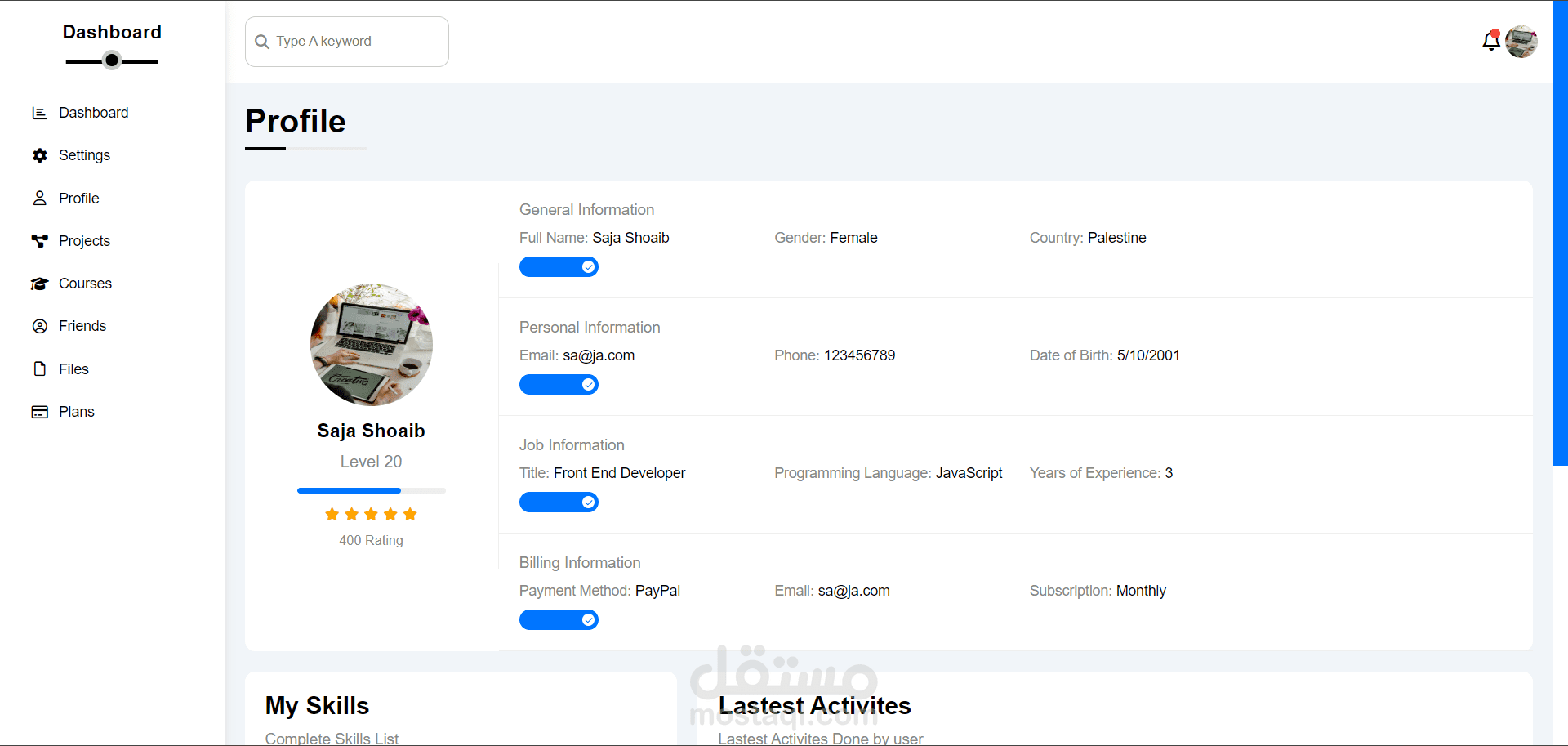The width and height of the screenshot is (1568, 746).
Task: Open the Friends page link
Action: (x=82, y=326)
